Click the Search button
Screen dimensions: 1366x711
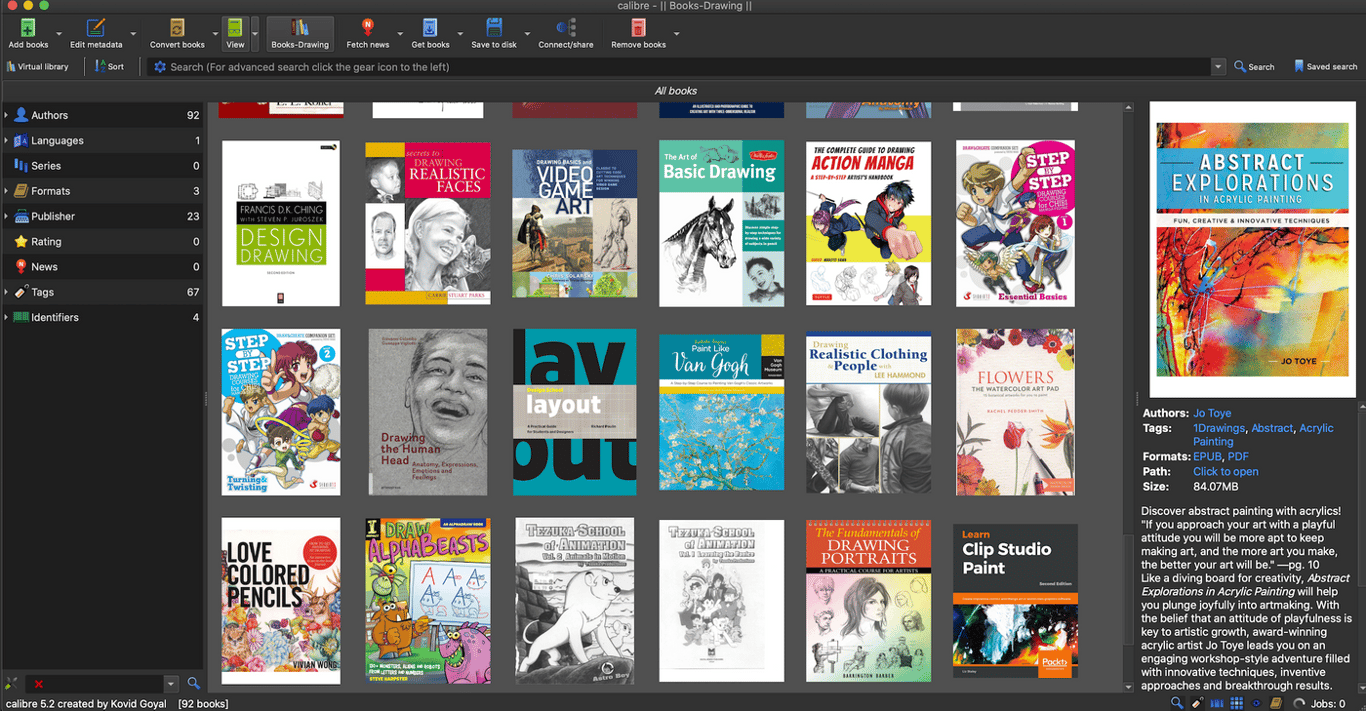(x=1254, y=67)
